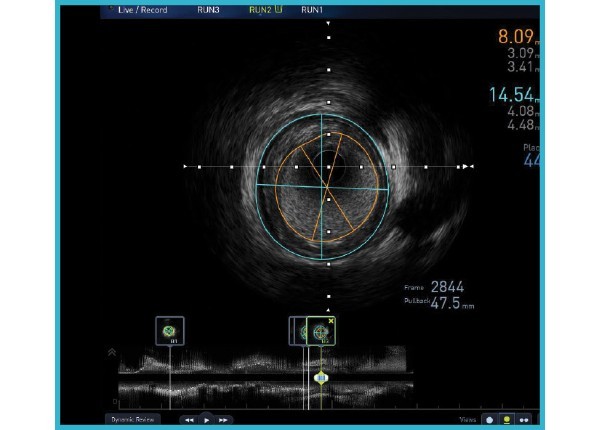Open the RUN1 recording tab
Image resolution: width=600 pixels, height=430 pixels.
click(x=312, y=10)
